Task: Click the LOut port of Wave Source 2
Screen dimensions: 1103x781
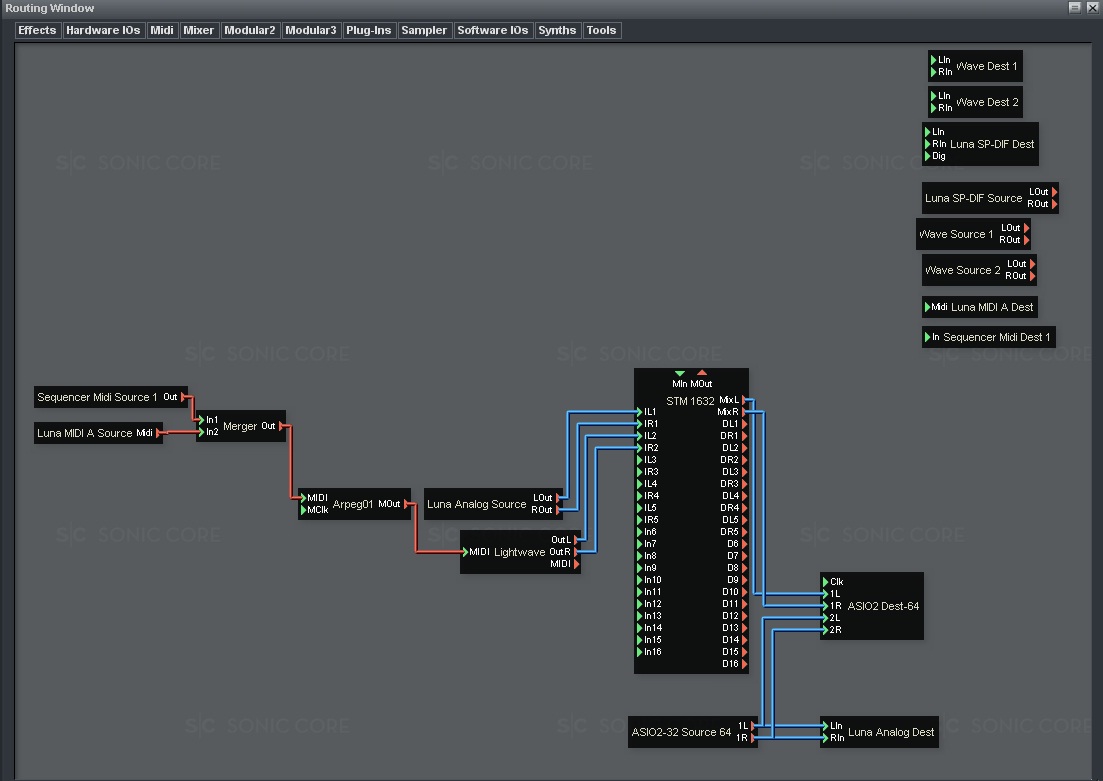Action: click(1032, 264)
